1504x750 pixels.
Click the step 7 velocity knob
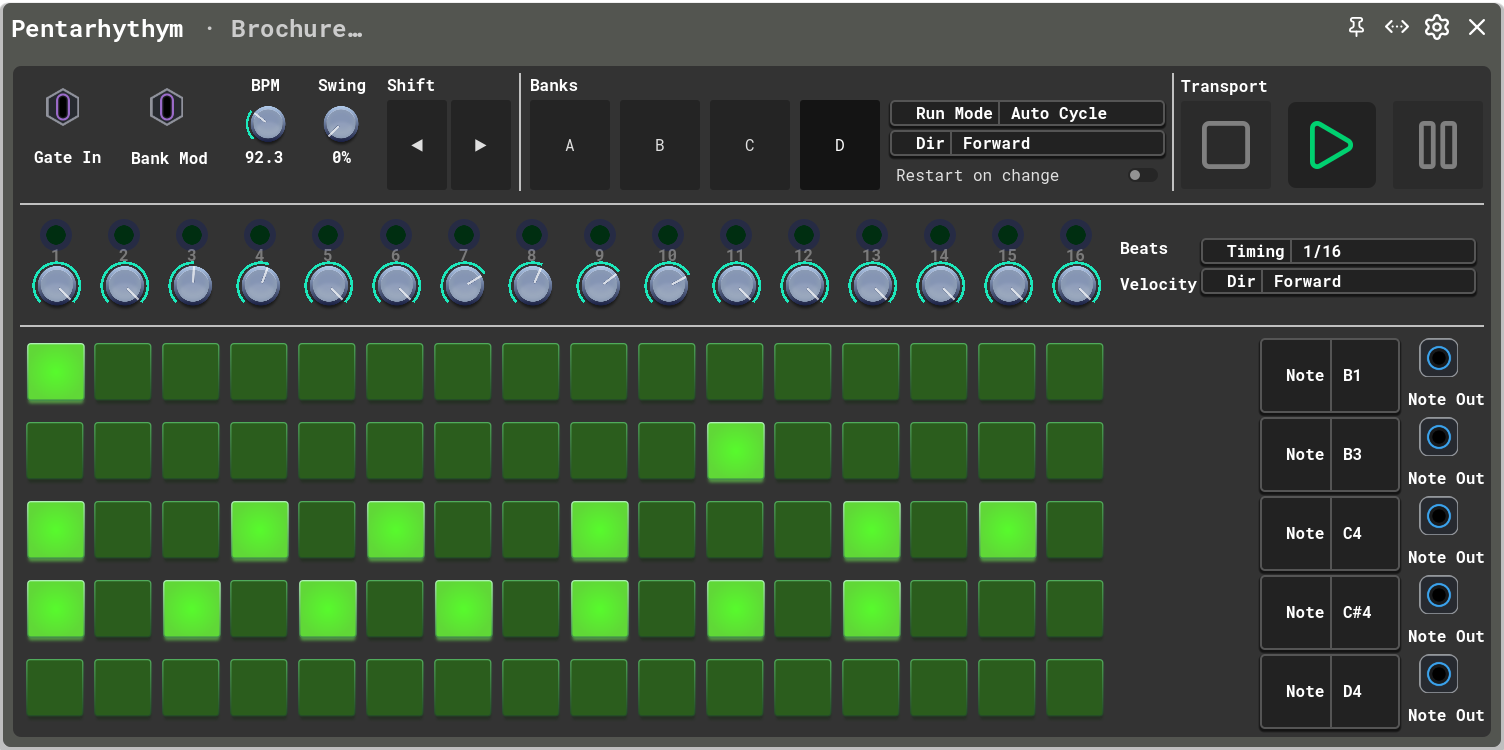point(464,286)
